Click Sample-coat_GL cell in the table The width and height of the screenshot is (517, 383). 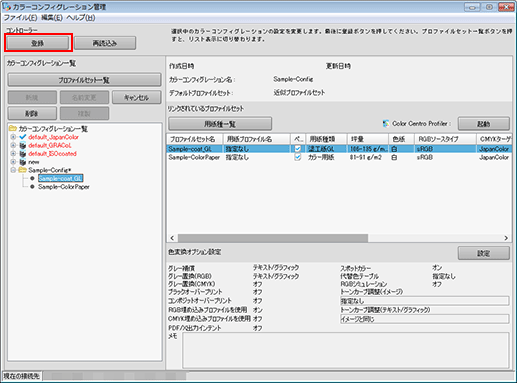tap(190, 149)
